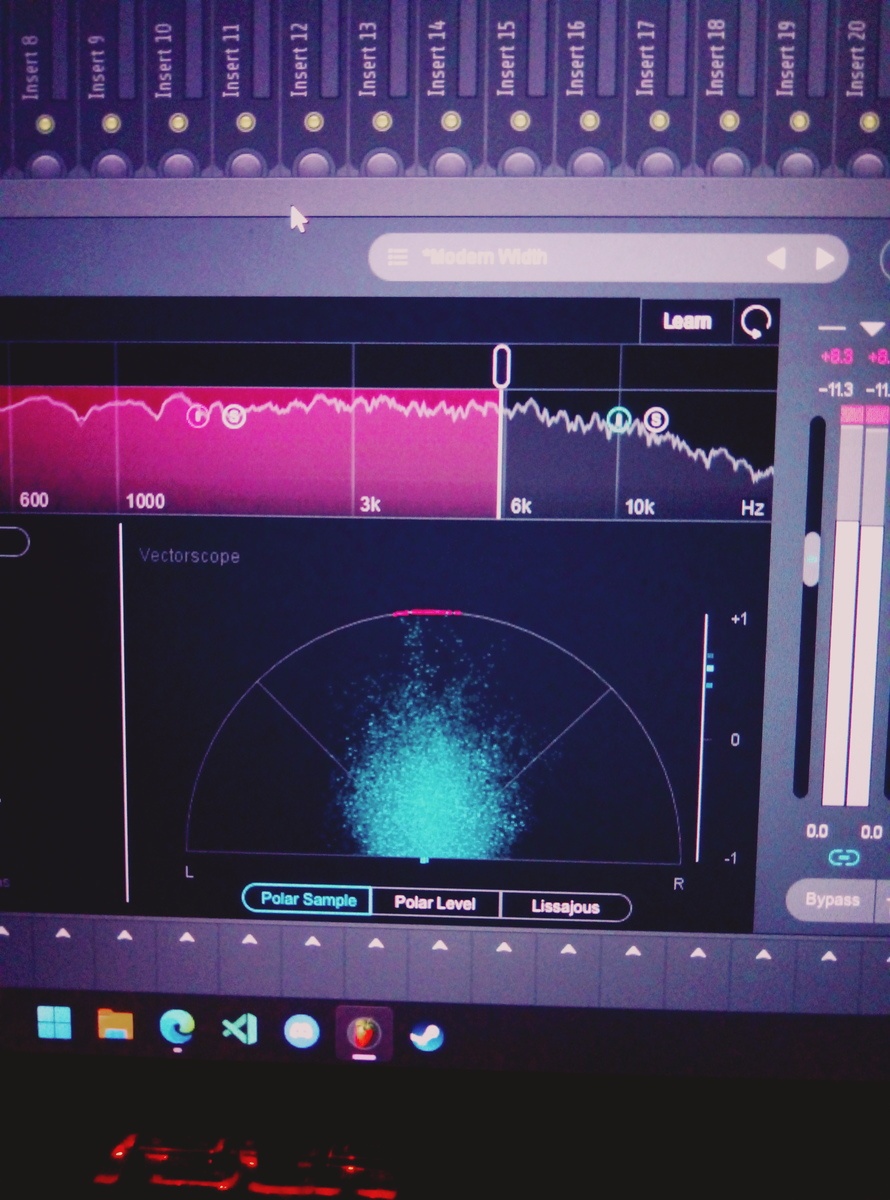Open the Windows Start menu
This screenshot has width=890, height=1200.
click(x=54, y=1023)
